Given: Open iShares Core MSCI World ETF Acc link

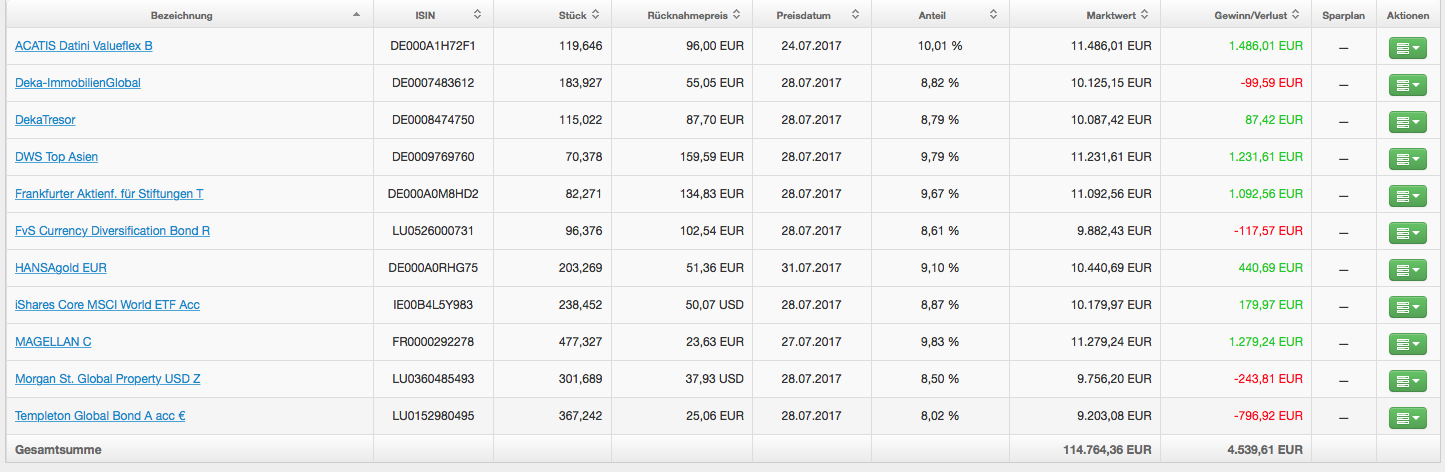Looking at the screenshot, I should [x=107, y=305].
